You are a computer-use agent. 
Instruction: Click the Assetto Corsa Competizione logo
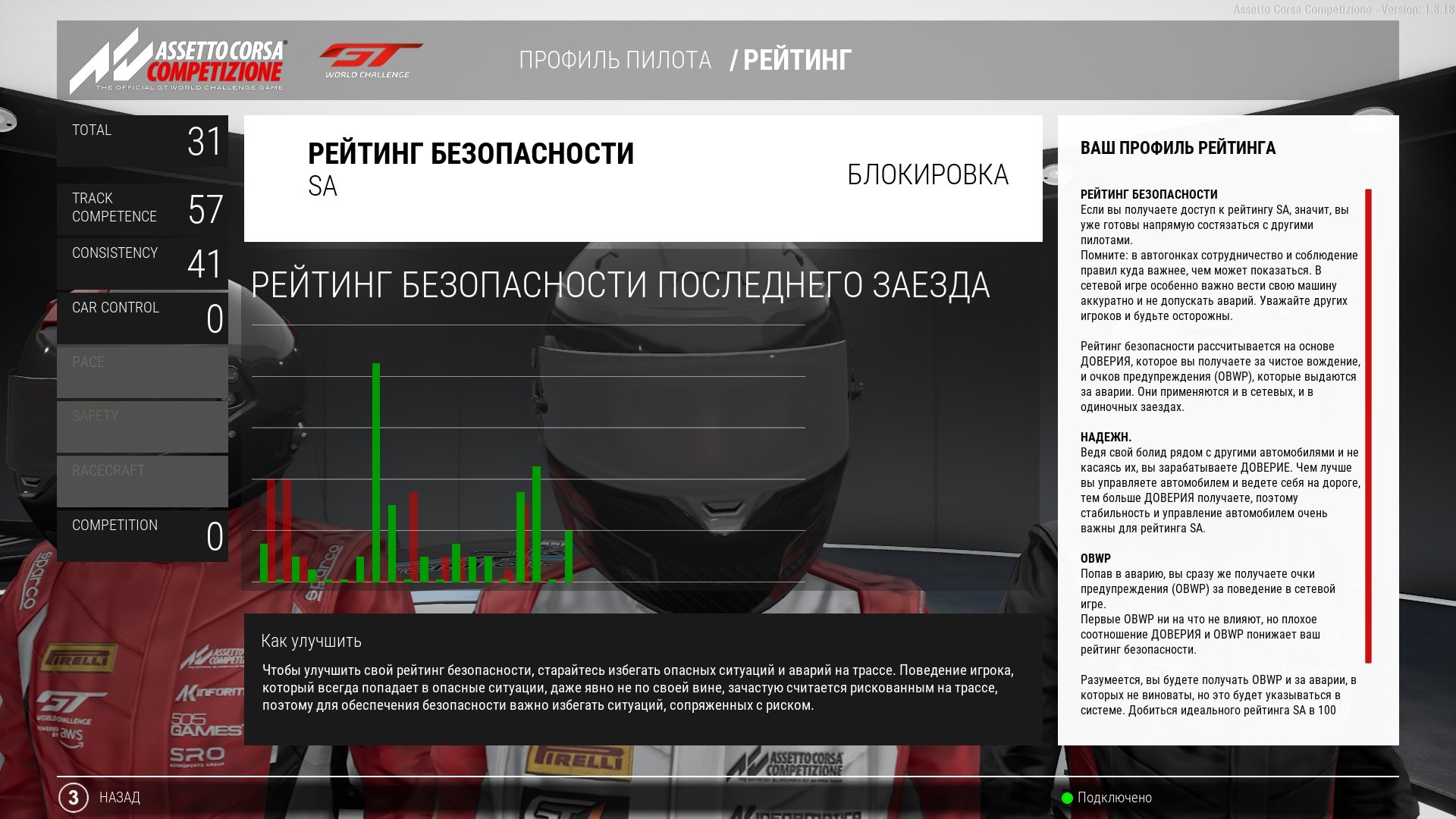(x=178, y=61)
